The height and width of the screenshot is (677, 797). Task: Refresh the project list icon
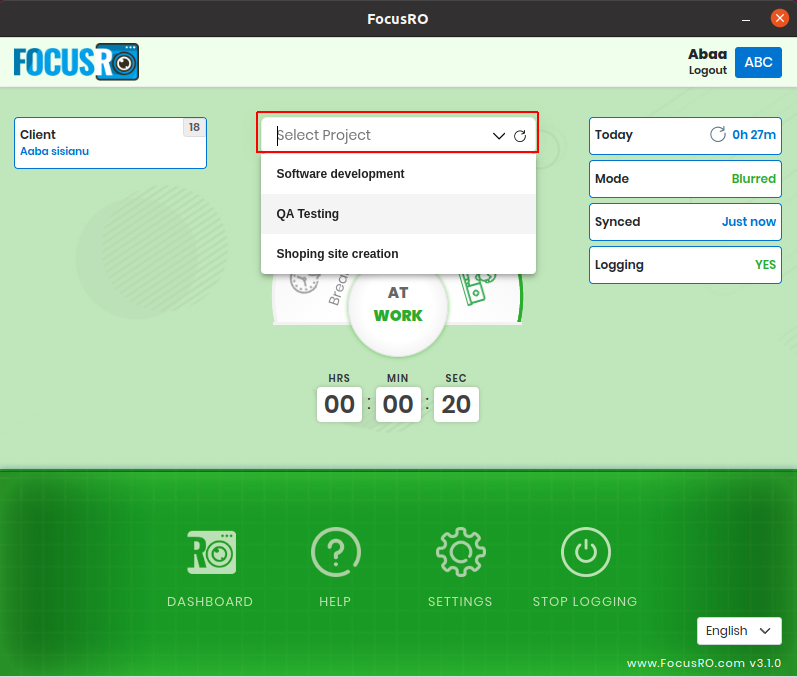tap(520, 136)
